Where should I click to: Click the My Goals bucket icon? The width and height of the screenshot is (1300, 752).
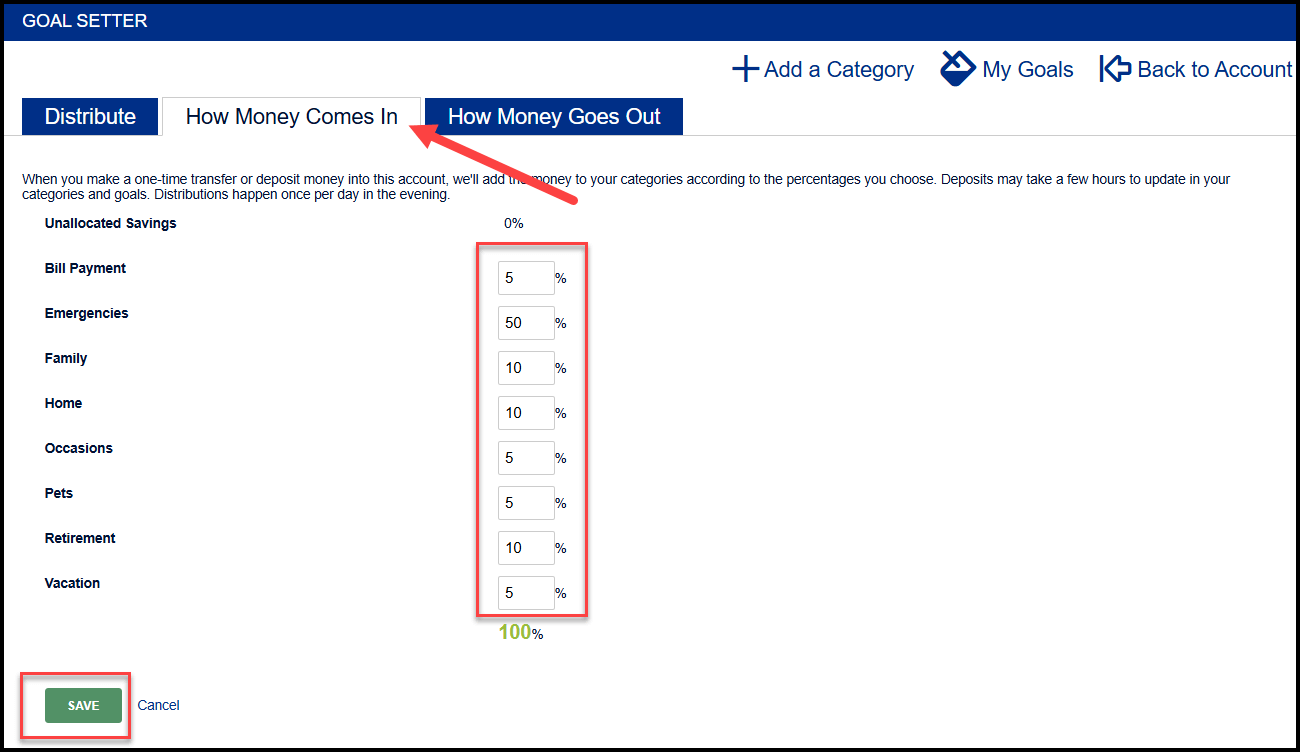pyautogui.click(x=957, y=69)
